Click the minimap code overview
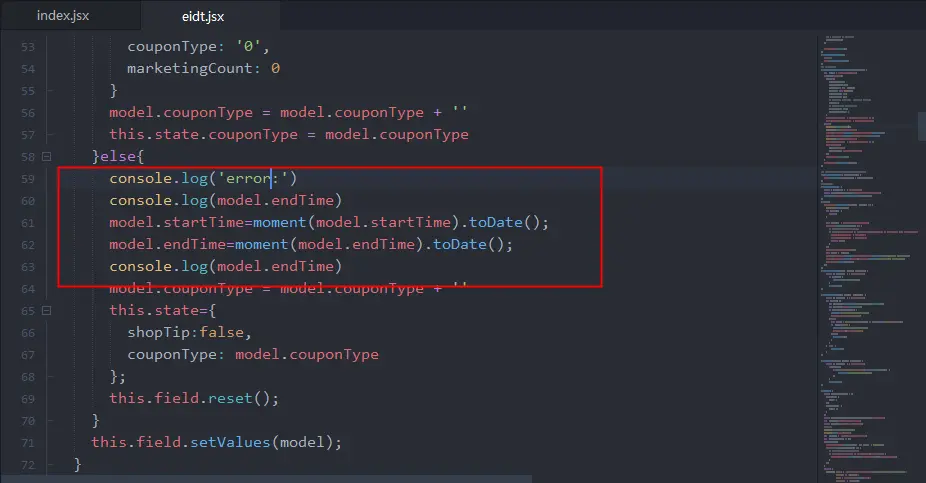926x483 pixels. click(x=867, y=254)
